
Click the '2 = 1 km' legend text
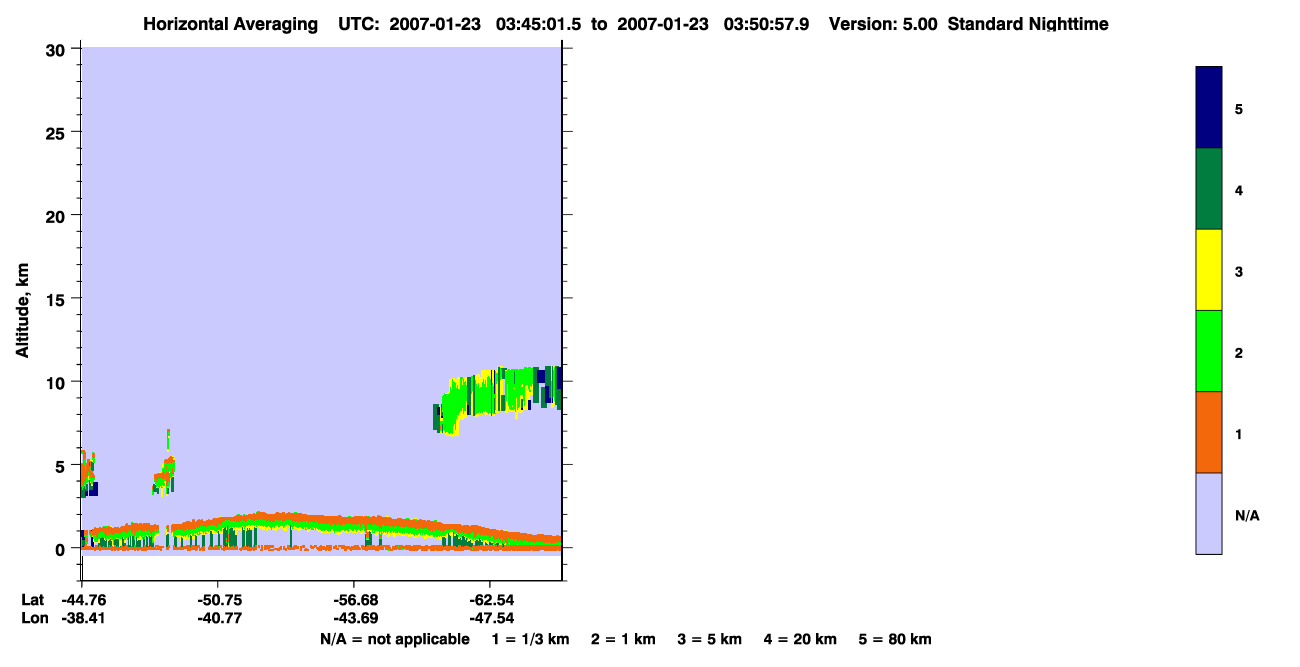point(623,639)
